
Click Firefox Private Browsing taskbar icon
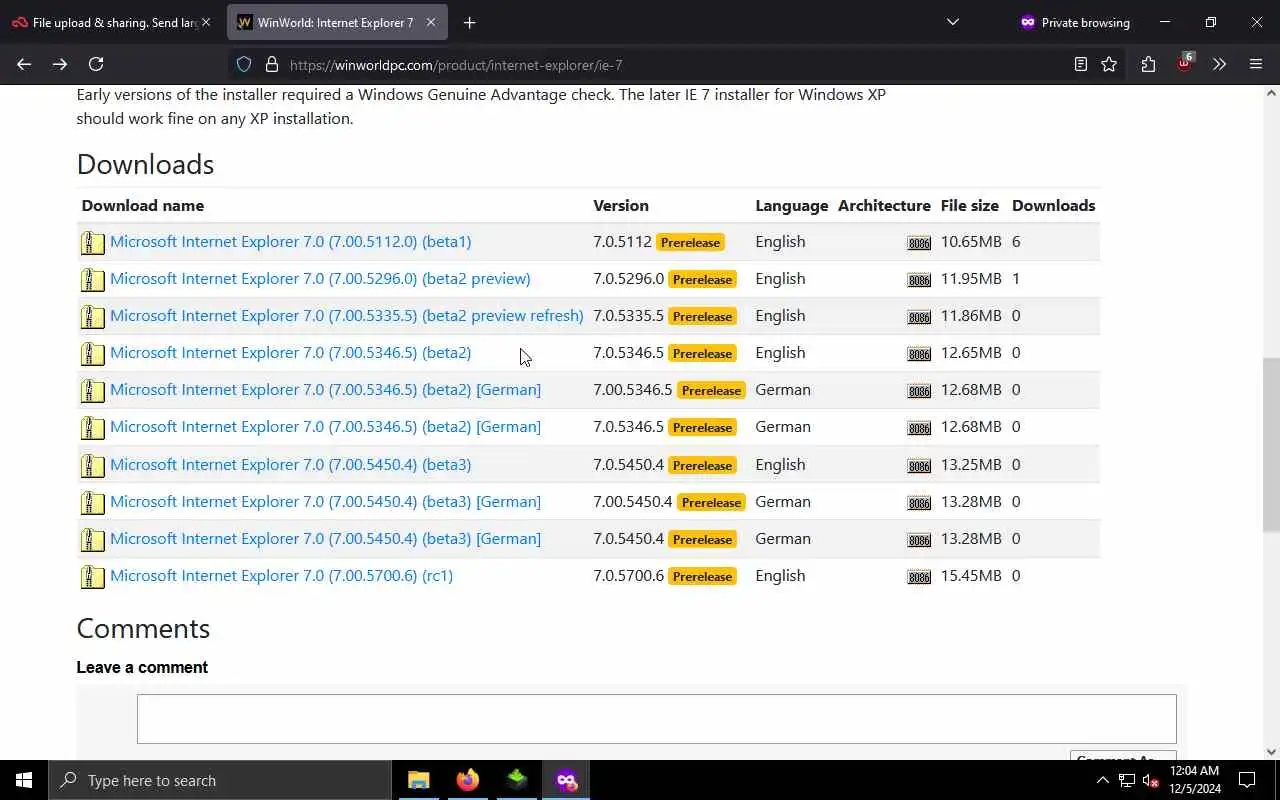tap(566, 780)
